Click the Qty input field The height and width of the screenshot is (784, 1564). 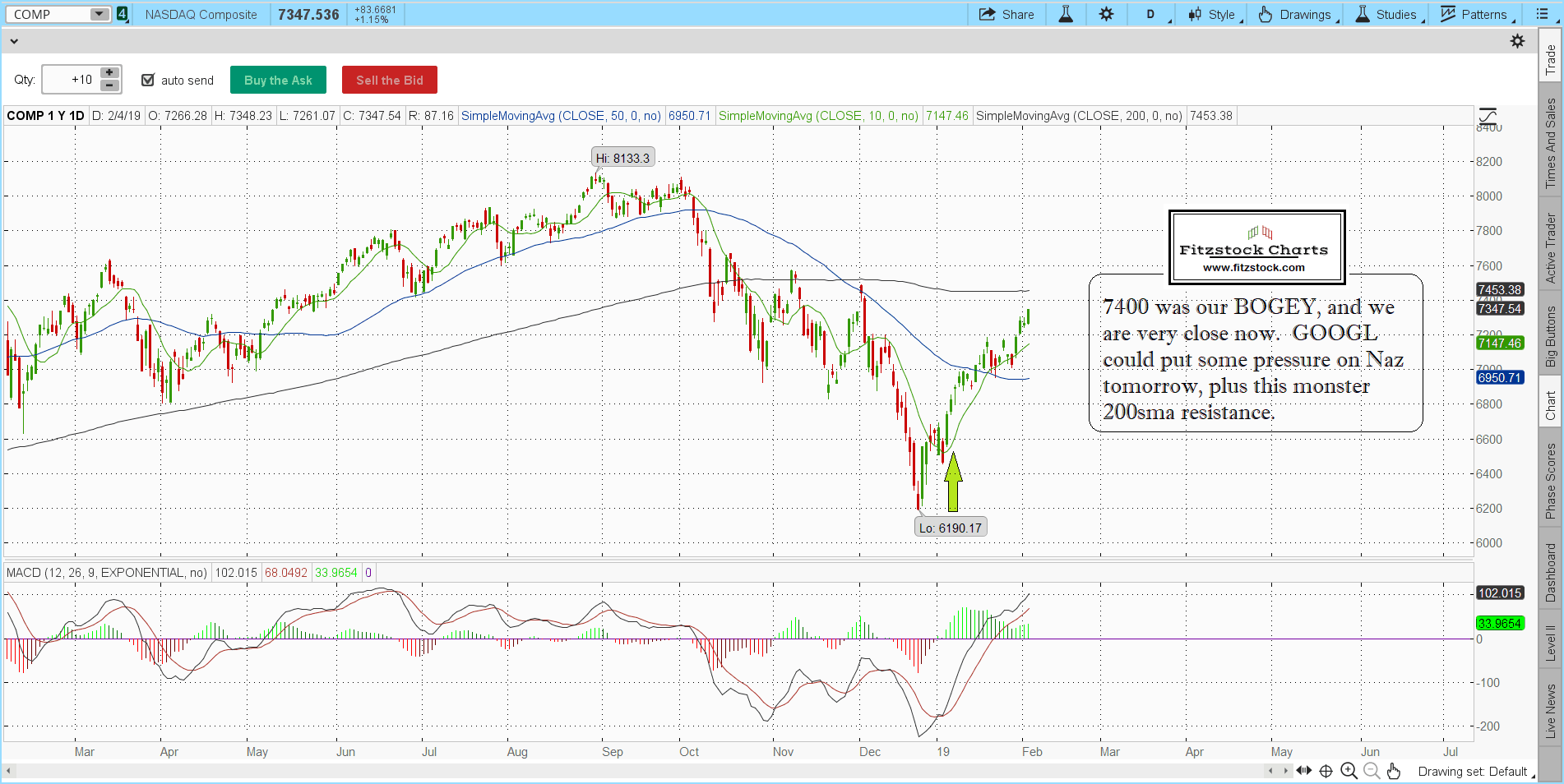(70, 80)
